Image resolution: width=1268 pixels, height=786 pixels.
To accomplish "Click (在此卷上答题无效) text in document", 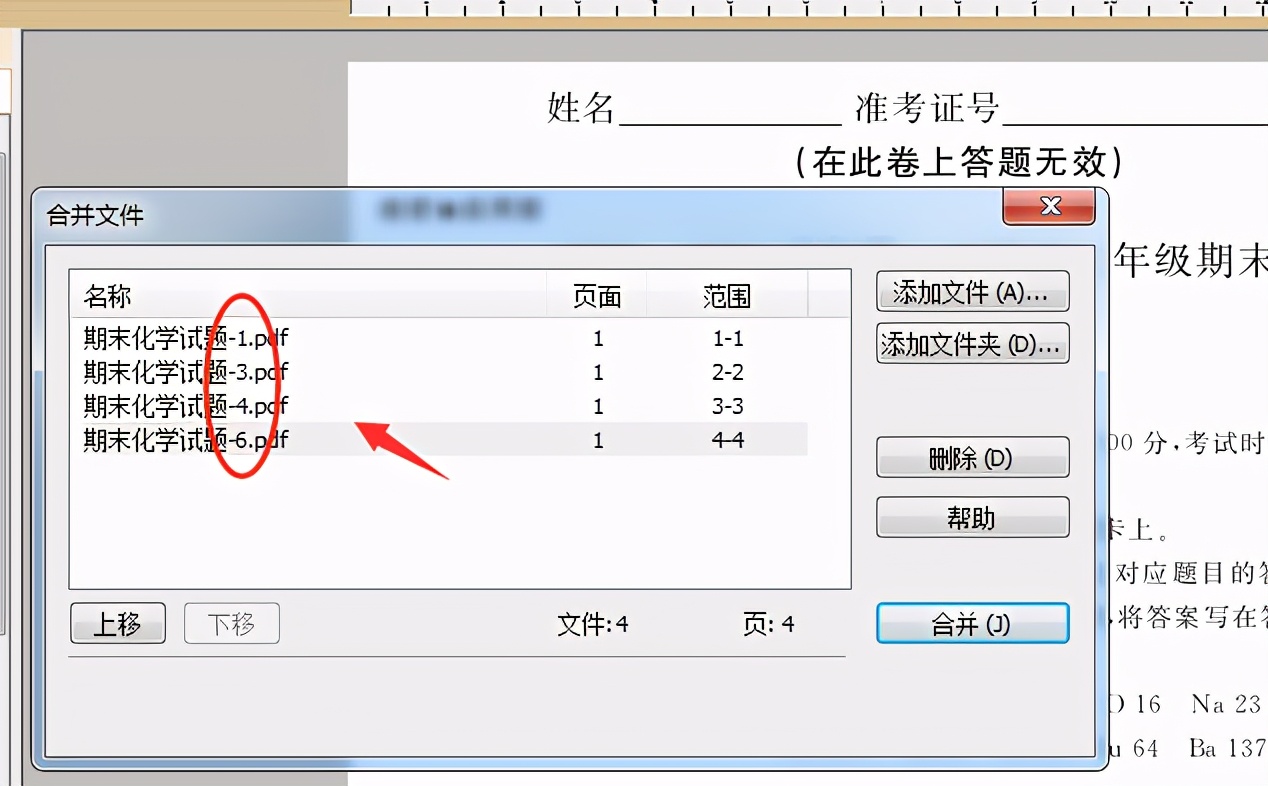I will point(959,161).
